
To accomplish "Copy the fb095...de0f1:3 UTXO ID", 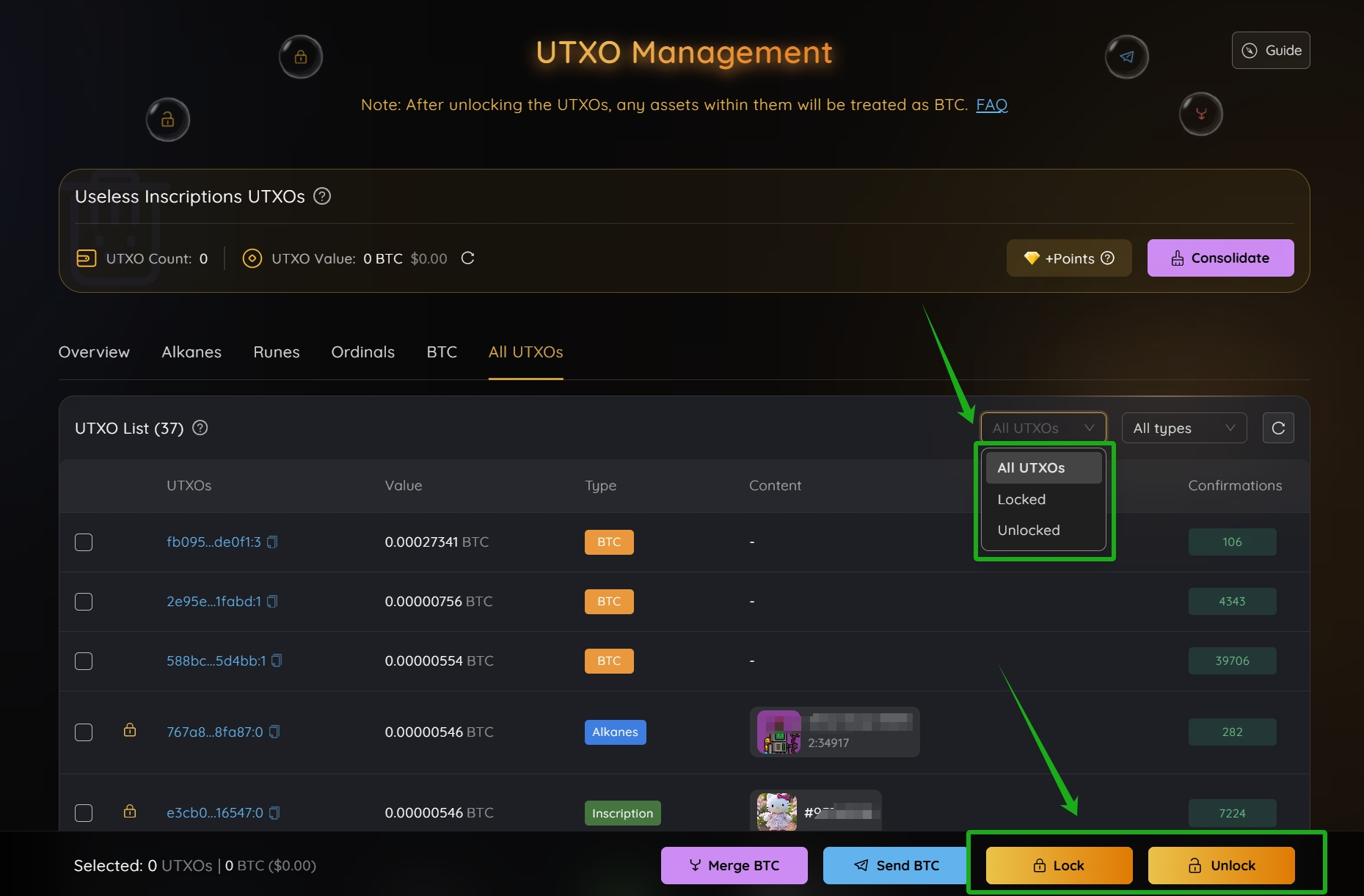I will pyautogui.click(x=272, y=542).
